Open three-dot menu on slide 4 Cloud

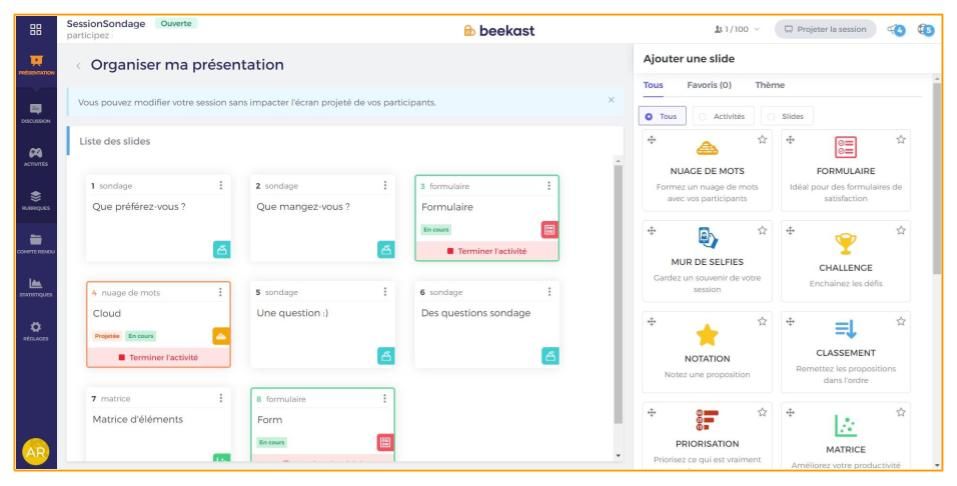tap(220, 293)
